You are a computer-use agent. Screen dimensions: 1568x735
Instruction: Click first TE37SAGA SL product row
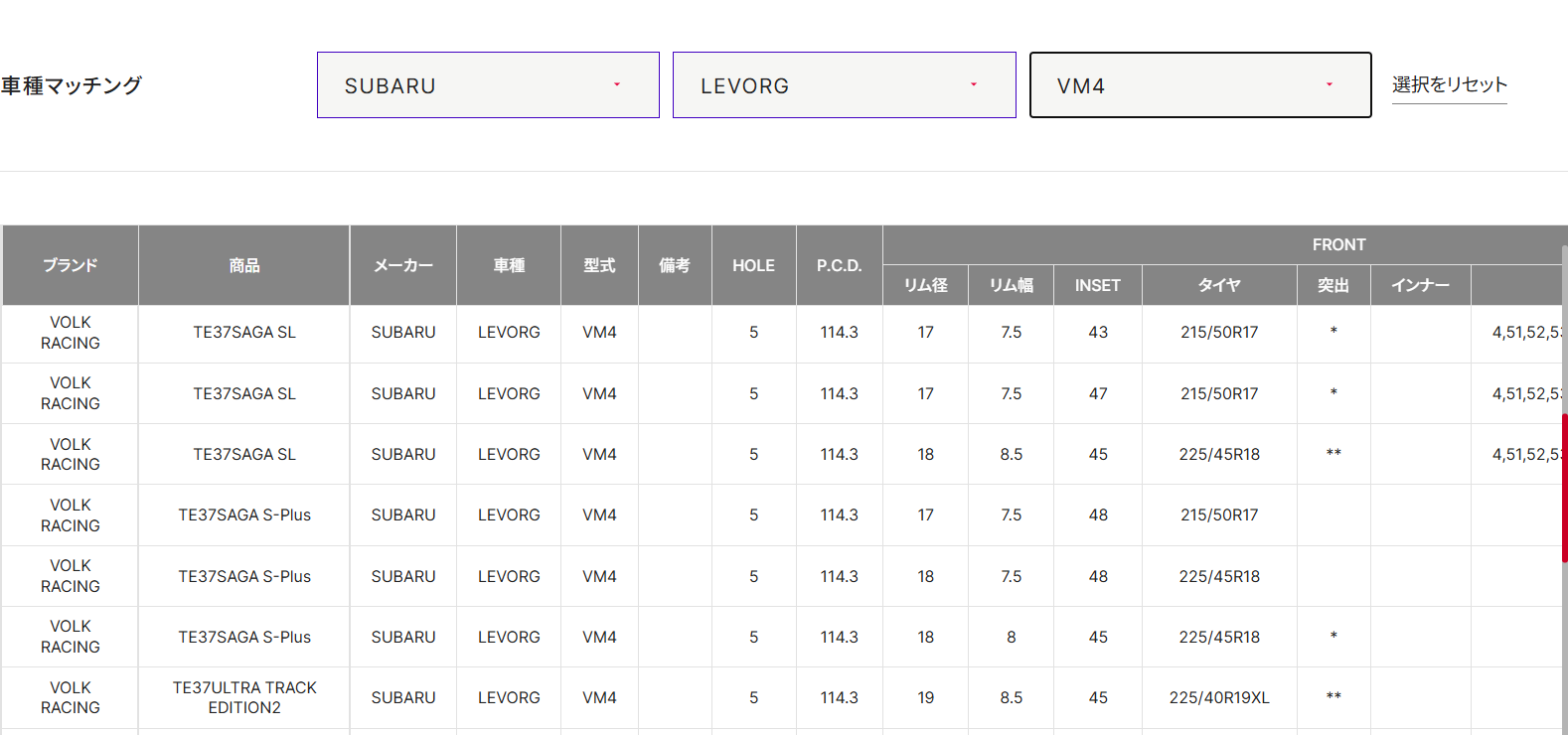pyautogui.click(x=244, y=333)
